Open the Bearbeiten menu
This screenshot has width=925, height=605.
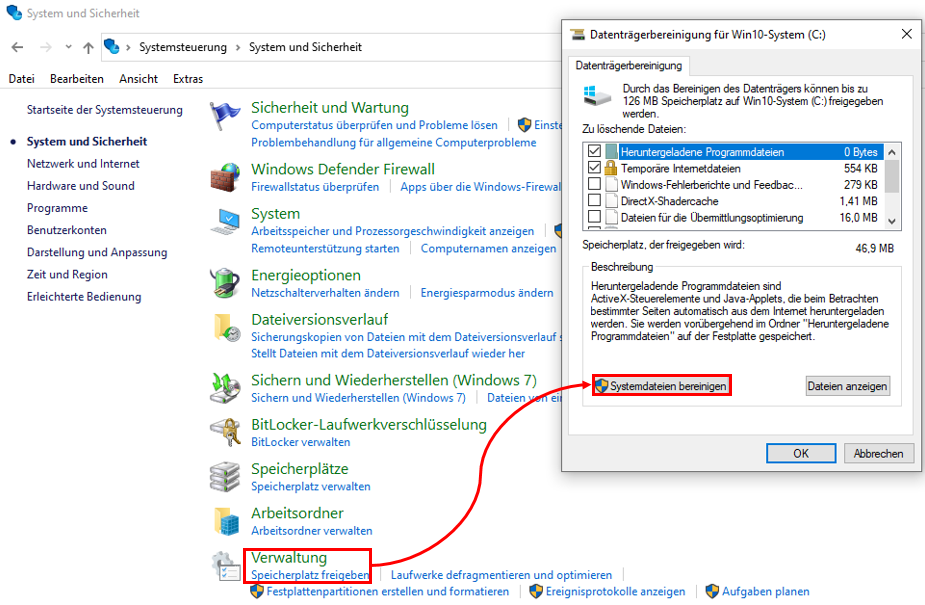click(77, 78)
